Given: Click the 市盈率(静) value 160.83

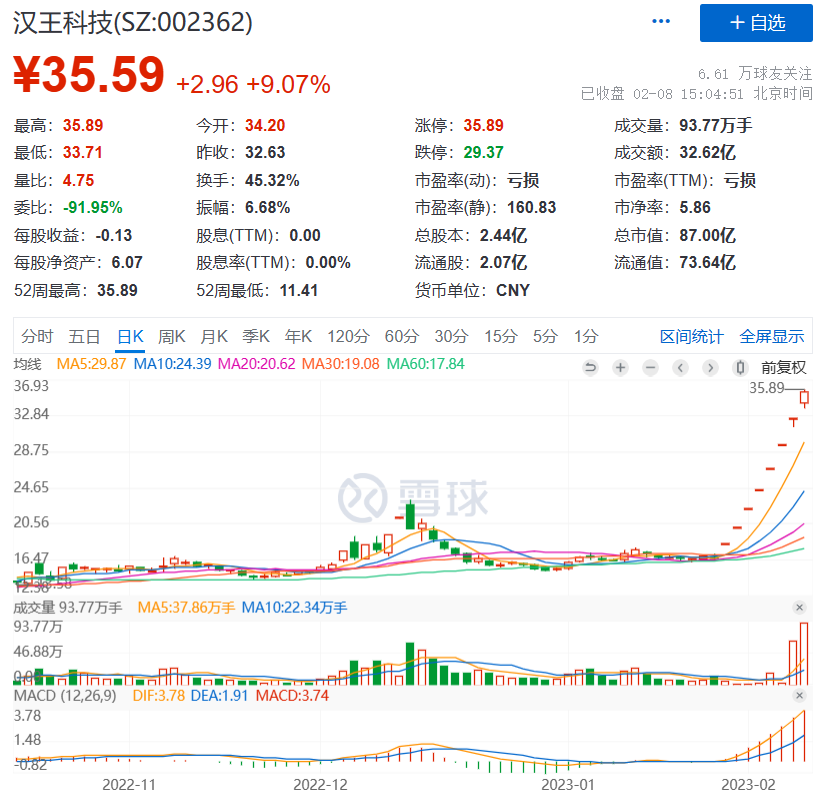Looking at the screenshot, I should [x=531, y=208].
